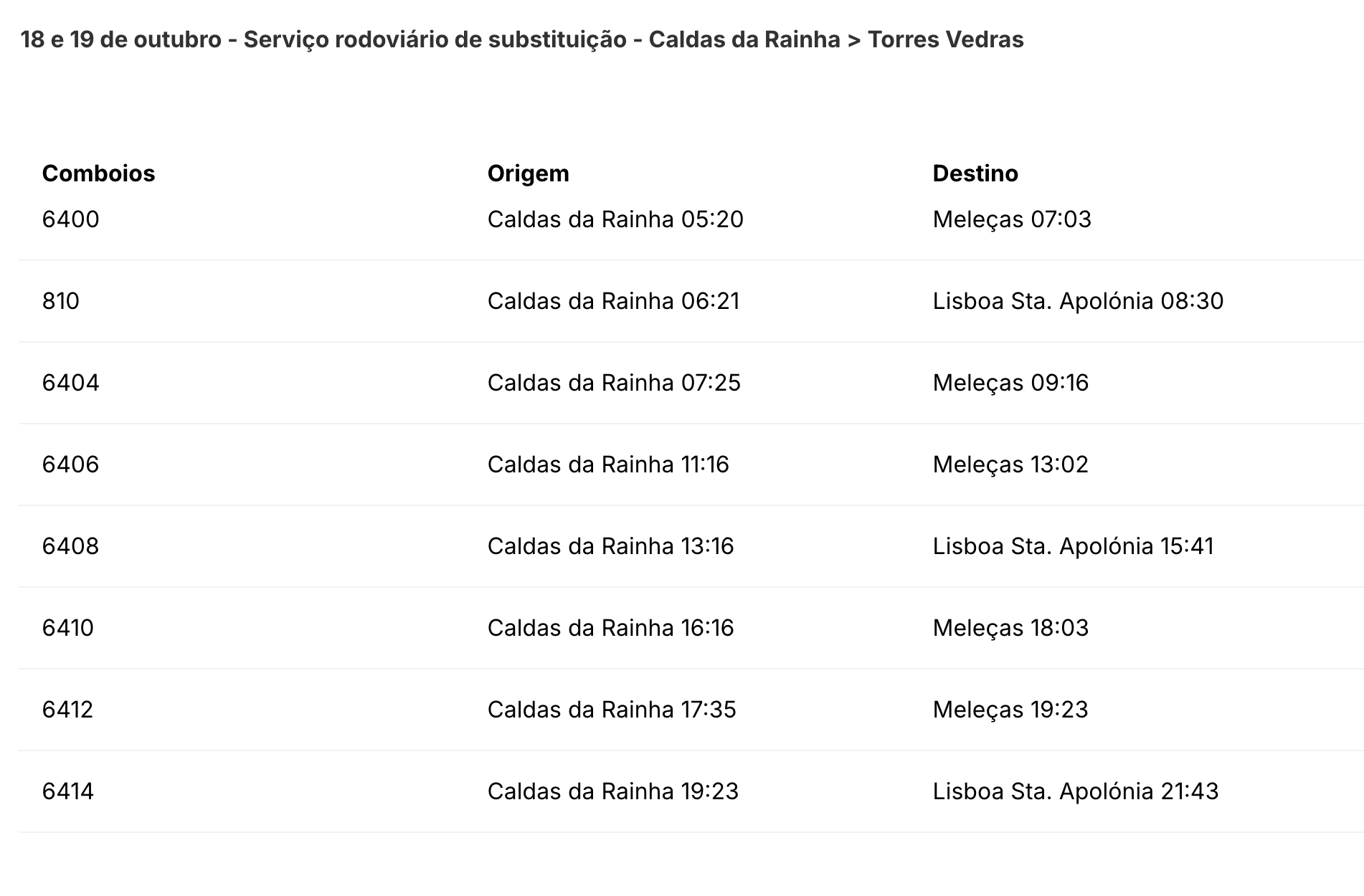Select train number 810

[x=60, y=301]
